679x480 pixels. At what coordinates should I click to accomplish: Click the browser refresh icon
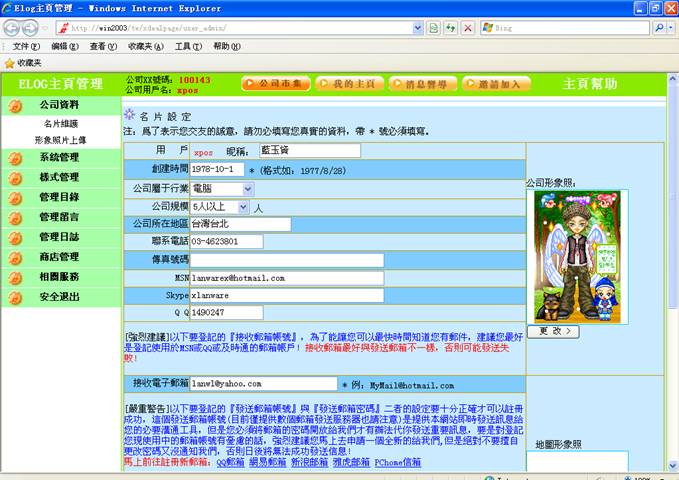pos(451,27)
